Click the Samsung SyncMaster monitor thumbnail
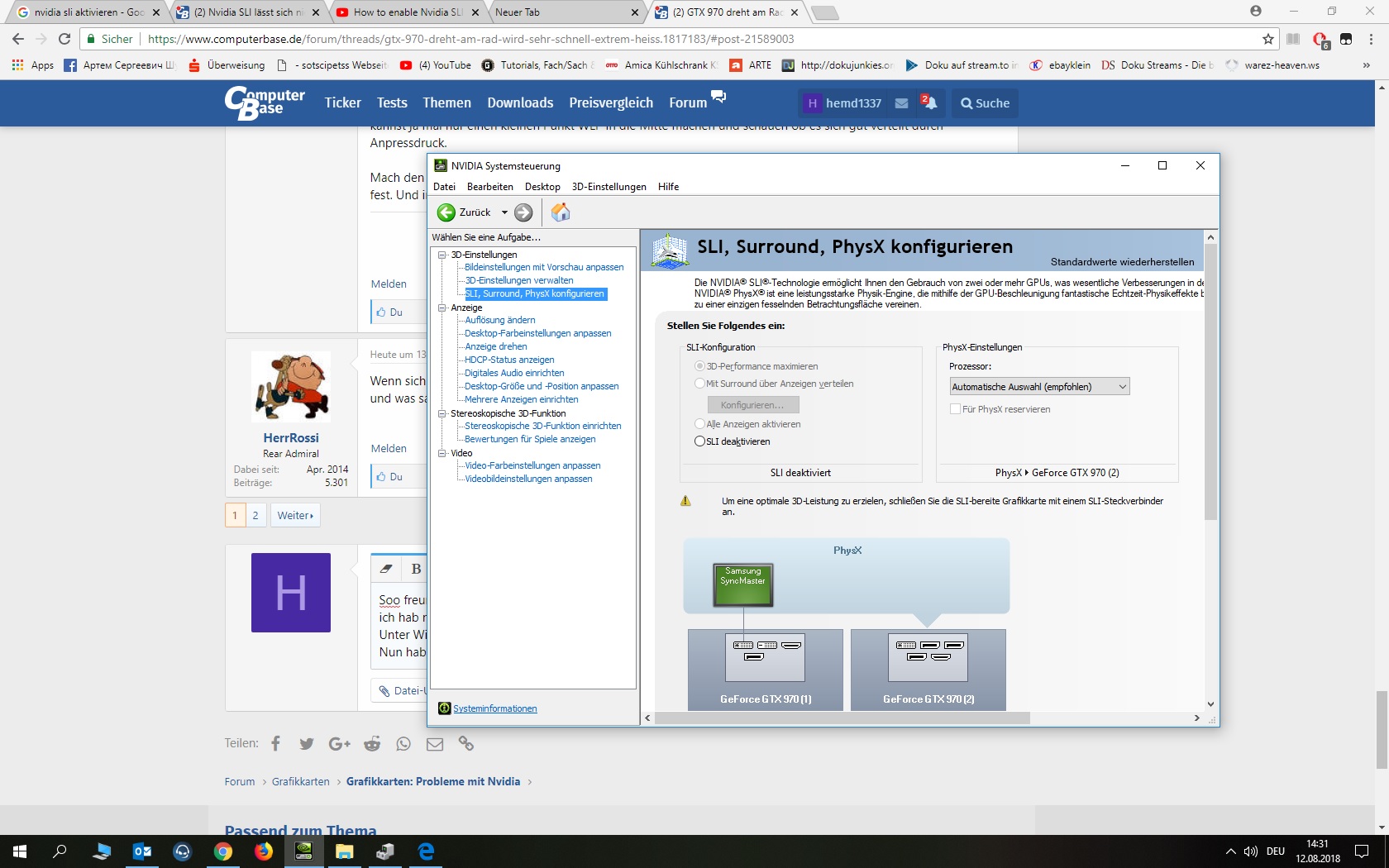The image size is (1389, 868). coord(742,584)
